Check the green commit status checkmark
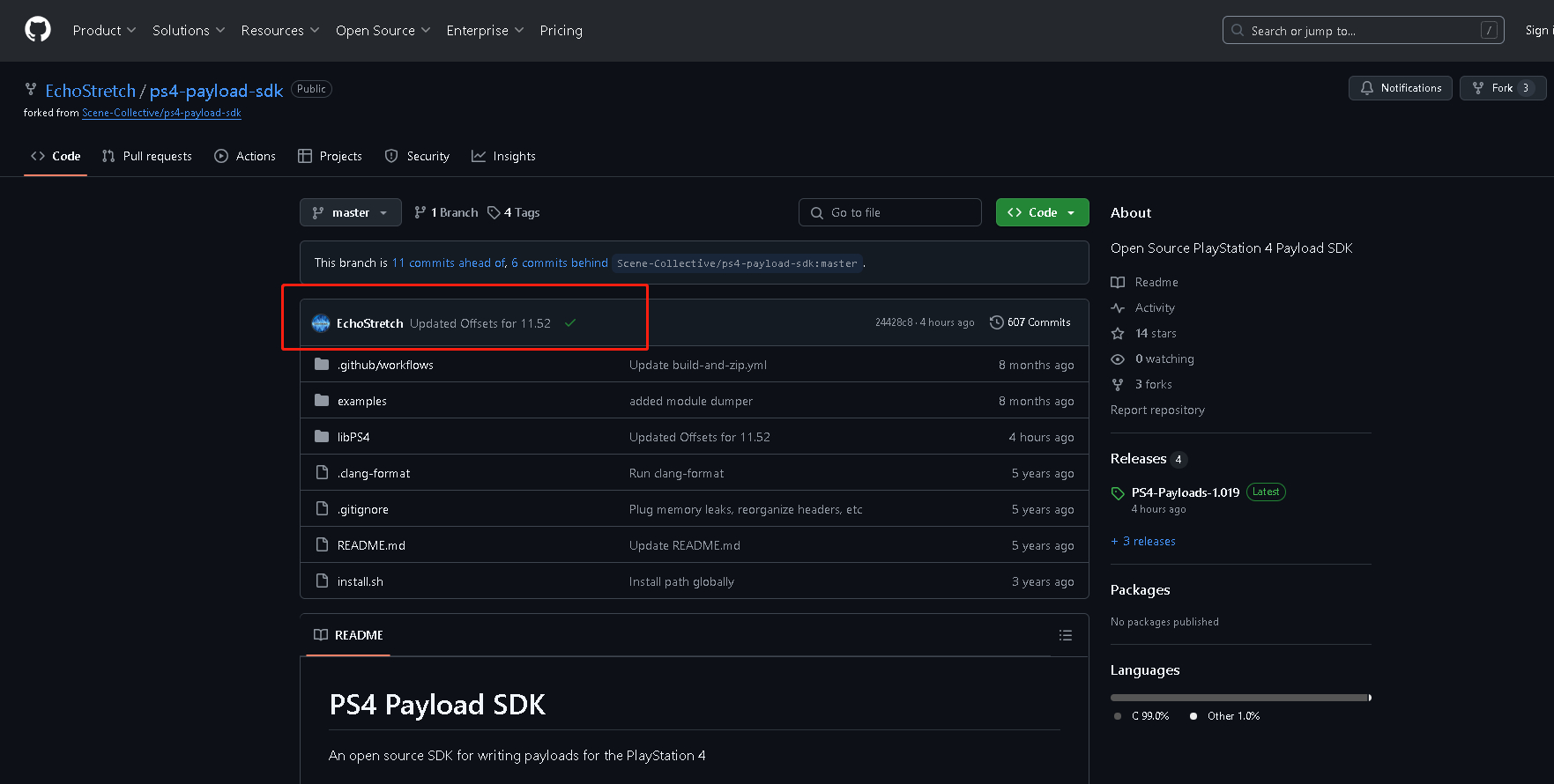 (x=570, y=323)
